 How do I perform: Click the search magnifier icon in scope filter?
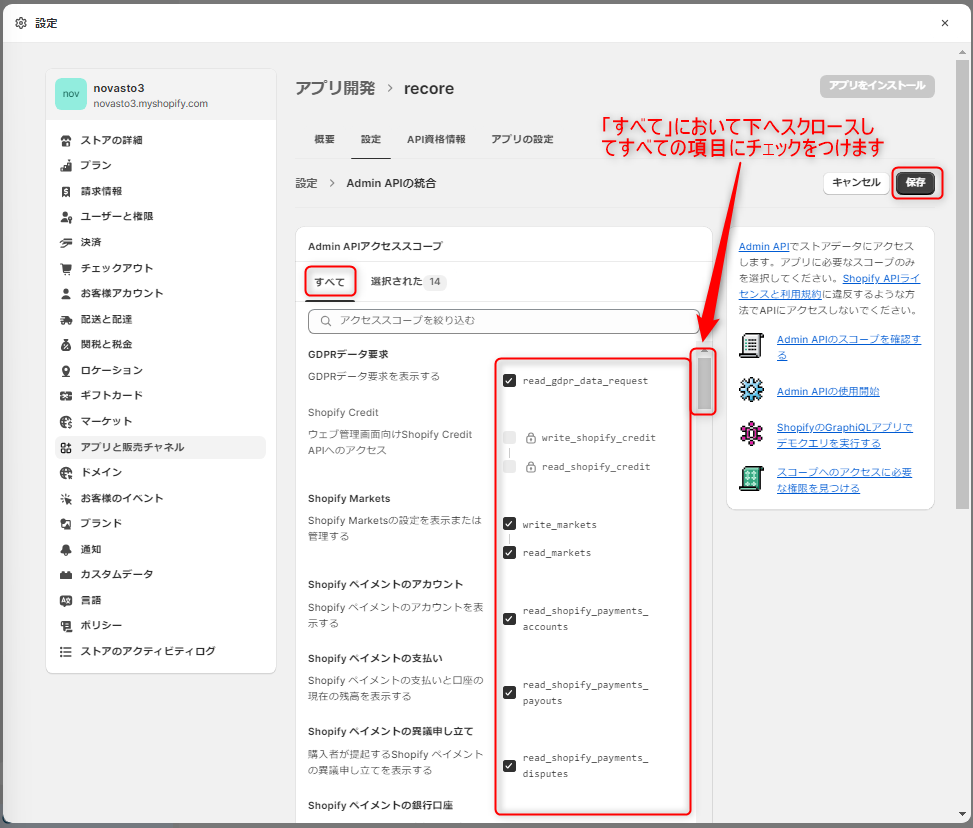click(325, 321)
